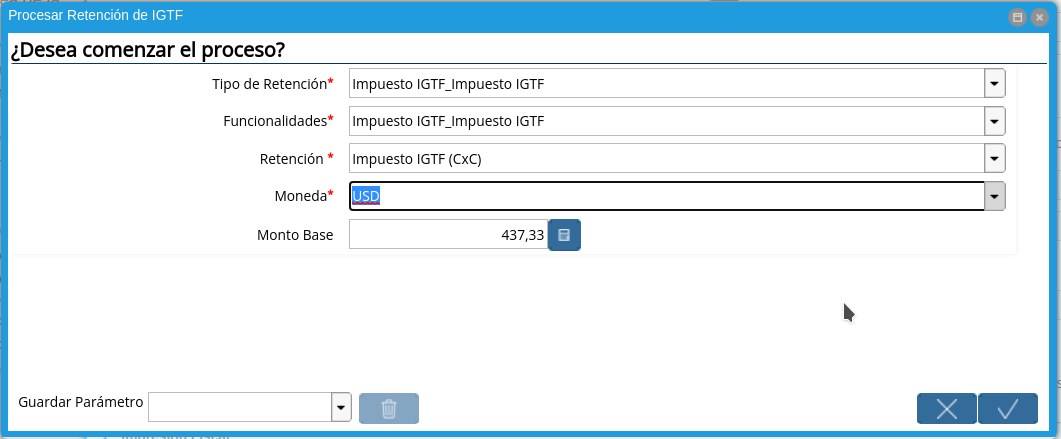Cancel the process with the X button
Screen dimensions: 1061x439
point(947,408)
